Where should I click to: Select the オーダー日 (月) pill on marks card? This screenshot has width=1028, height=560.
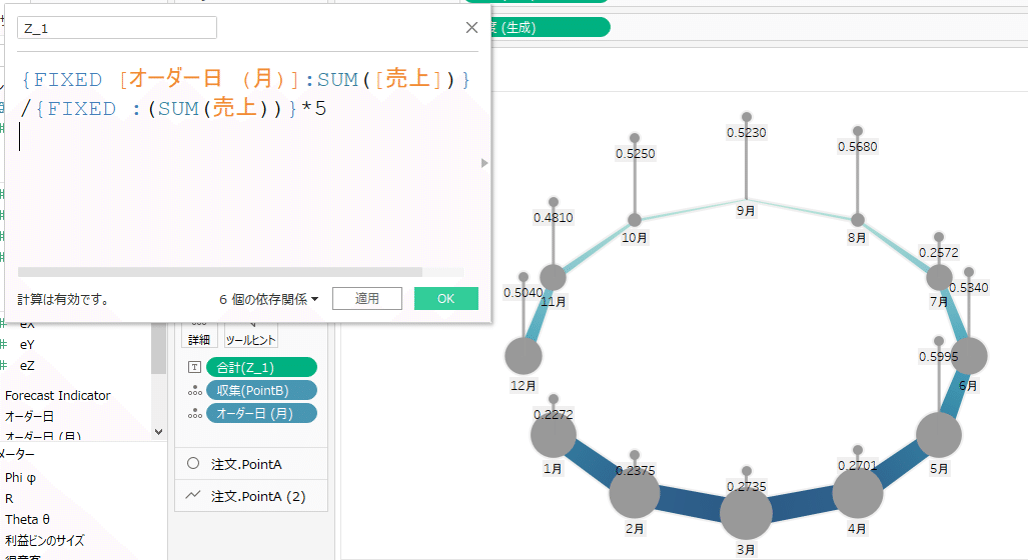[262, 413]
